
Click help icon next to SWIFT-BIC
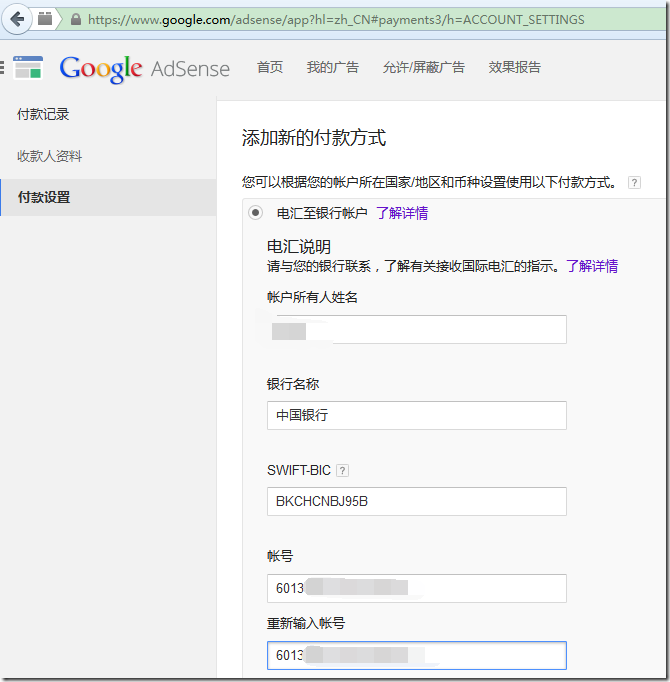[342, 471]
